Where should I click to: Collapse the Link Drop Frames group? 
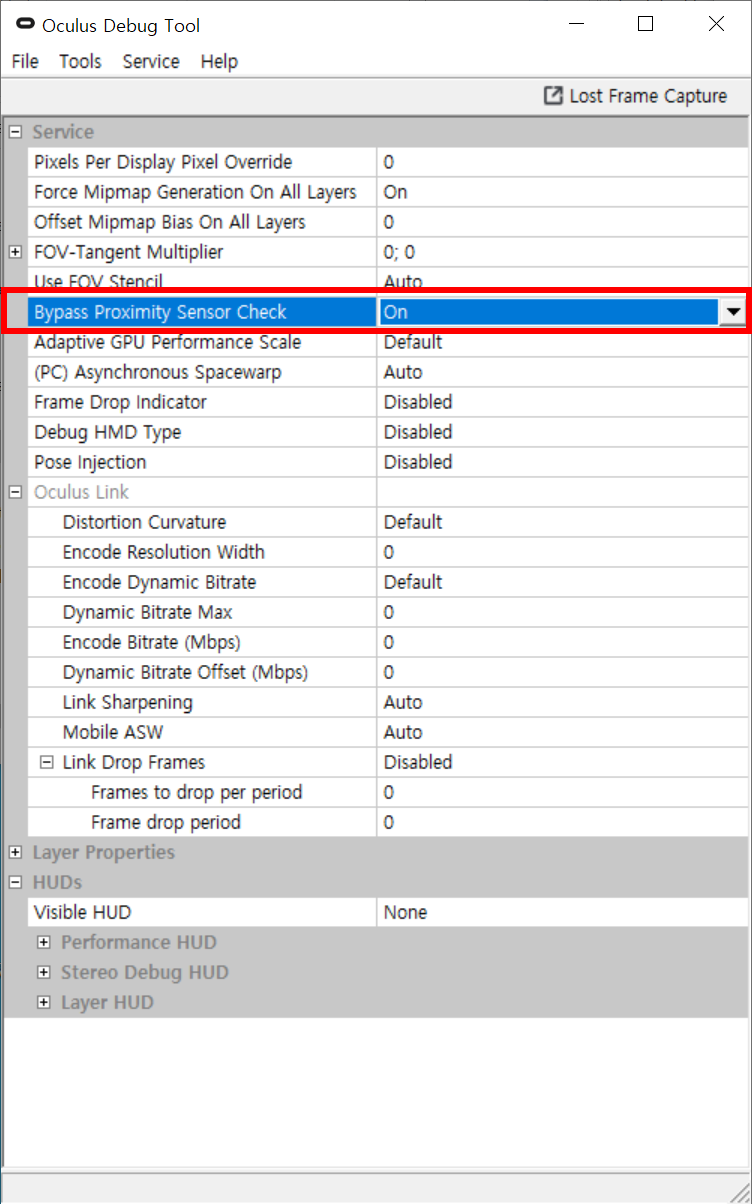(46, 762)
